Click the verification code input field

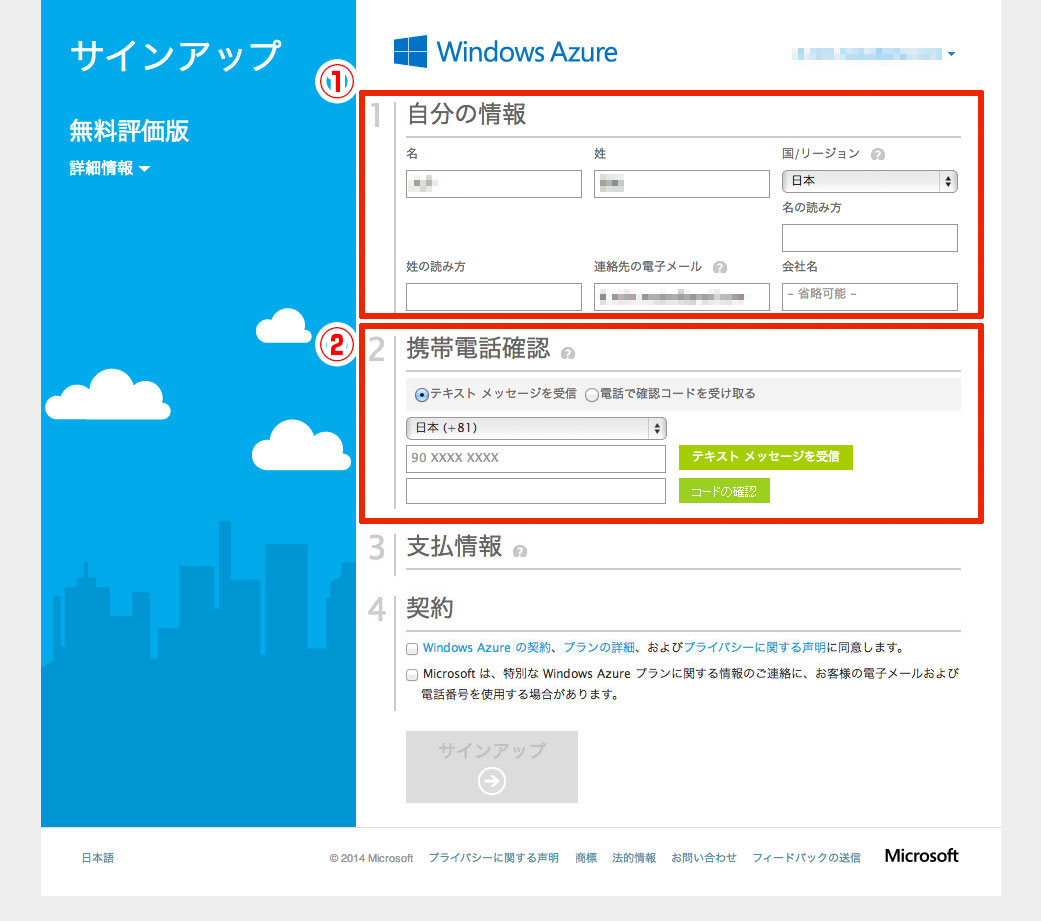536,491
